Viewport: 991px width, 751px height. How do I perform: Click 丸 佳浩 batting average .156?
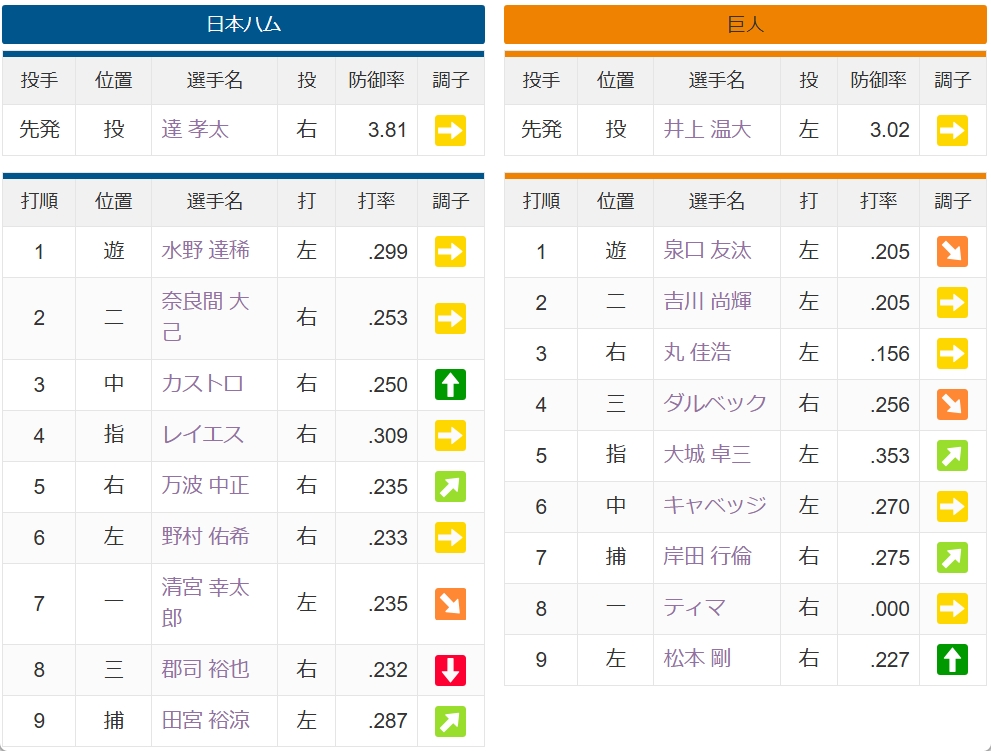click(890, 353)
